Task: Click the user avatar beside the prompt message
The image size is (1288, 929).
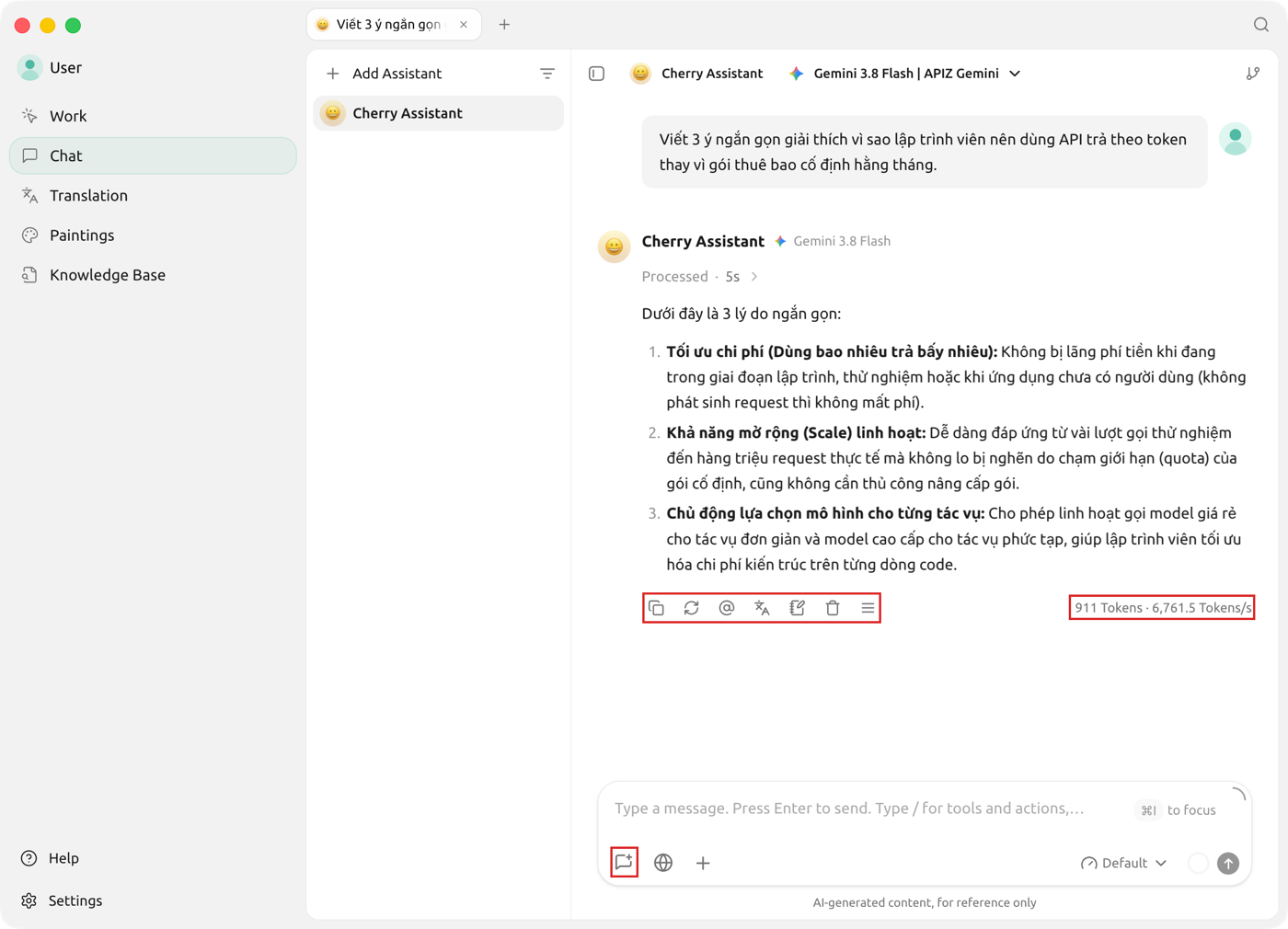Action: click(1236, 139)
